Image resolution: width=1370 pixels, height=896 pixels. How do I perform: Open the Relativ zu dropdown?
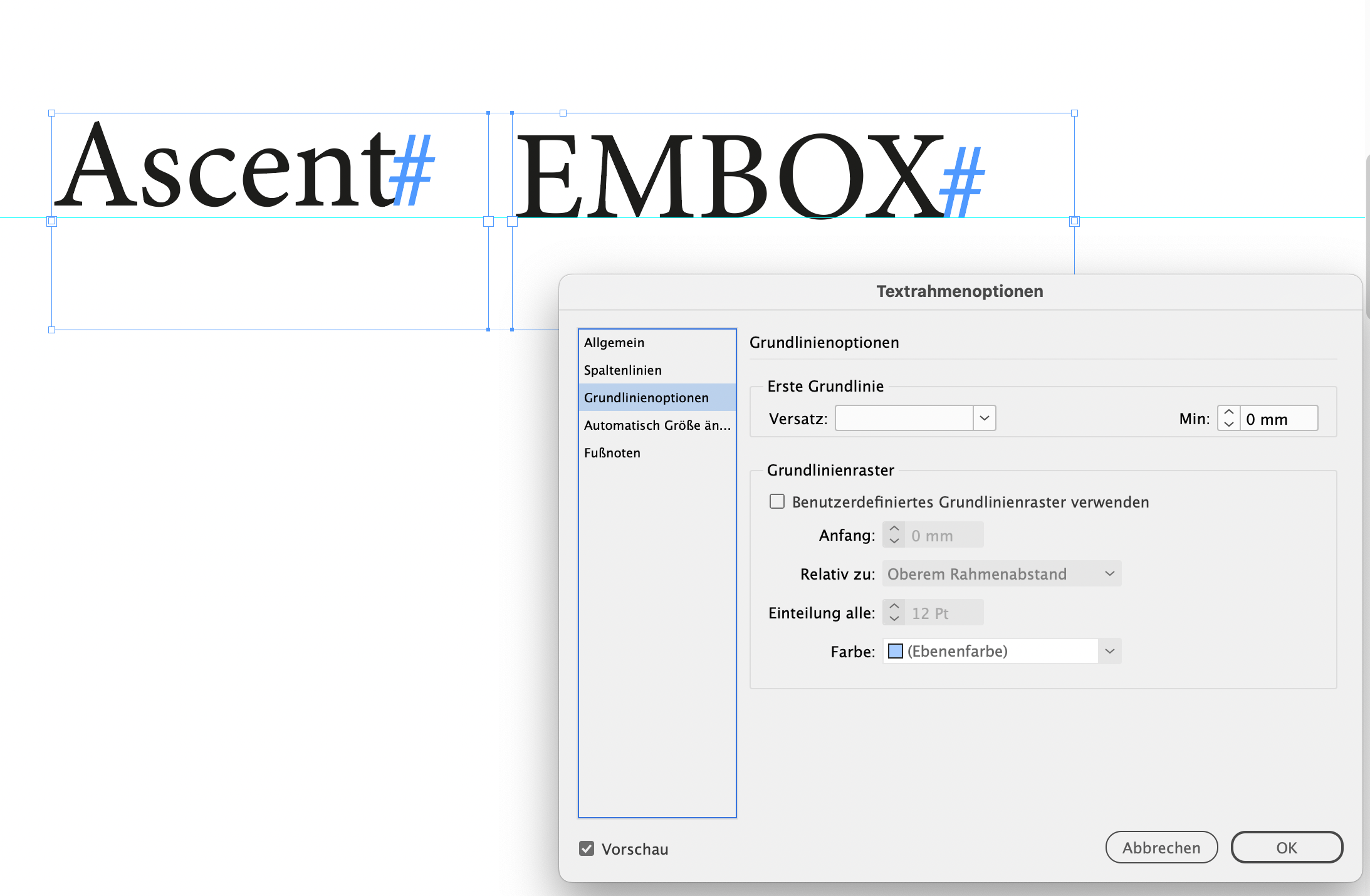[x=1109, y=573]
